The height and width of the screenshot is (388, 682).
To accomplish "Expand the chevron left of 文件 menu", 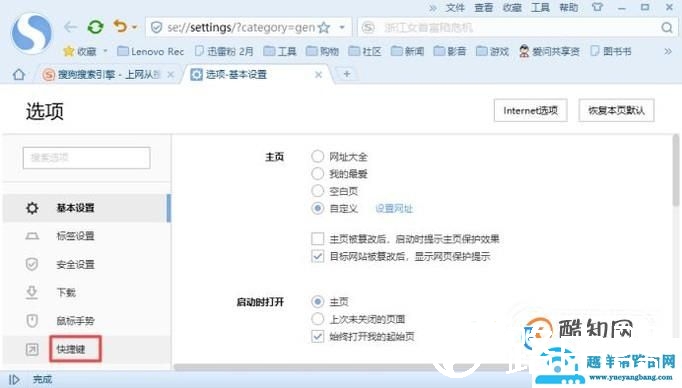I will [x=433, y=7].
